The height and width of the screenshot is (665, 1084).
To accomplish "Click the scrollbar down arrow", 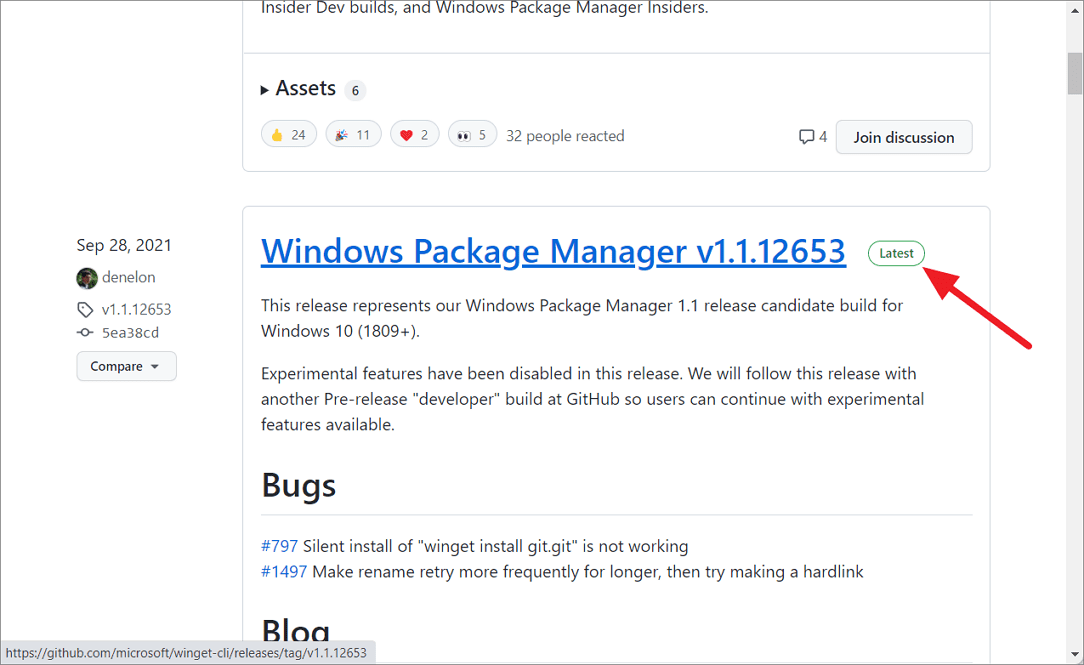I will coord(1074,655).
